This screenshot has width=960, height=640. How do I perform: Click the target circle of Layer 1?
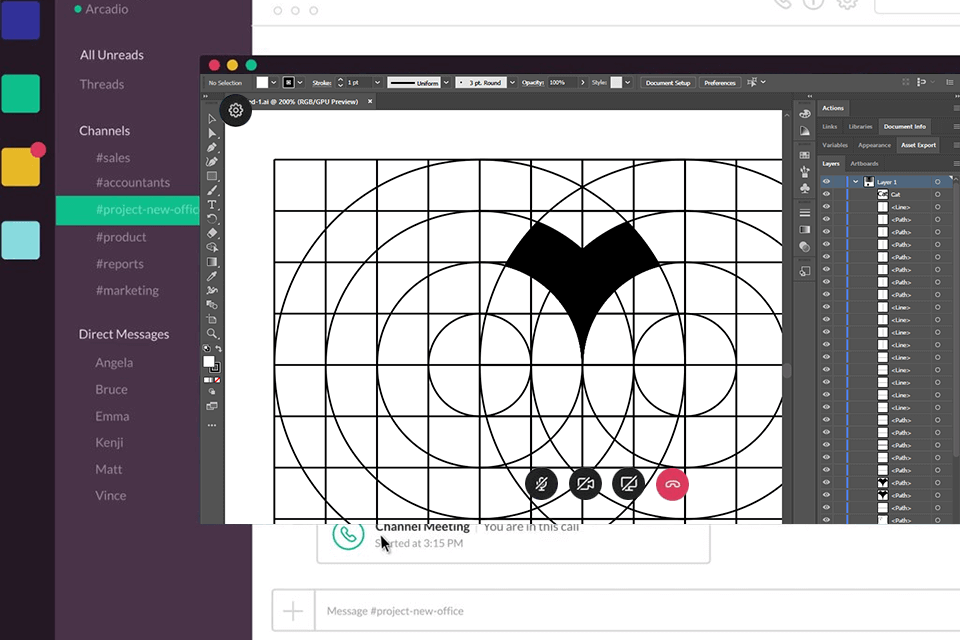pos(937,182)
